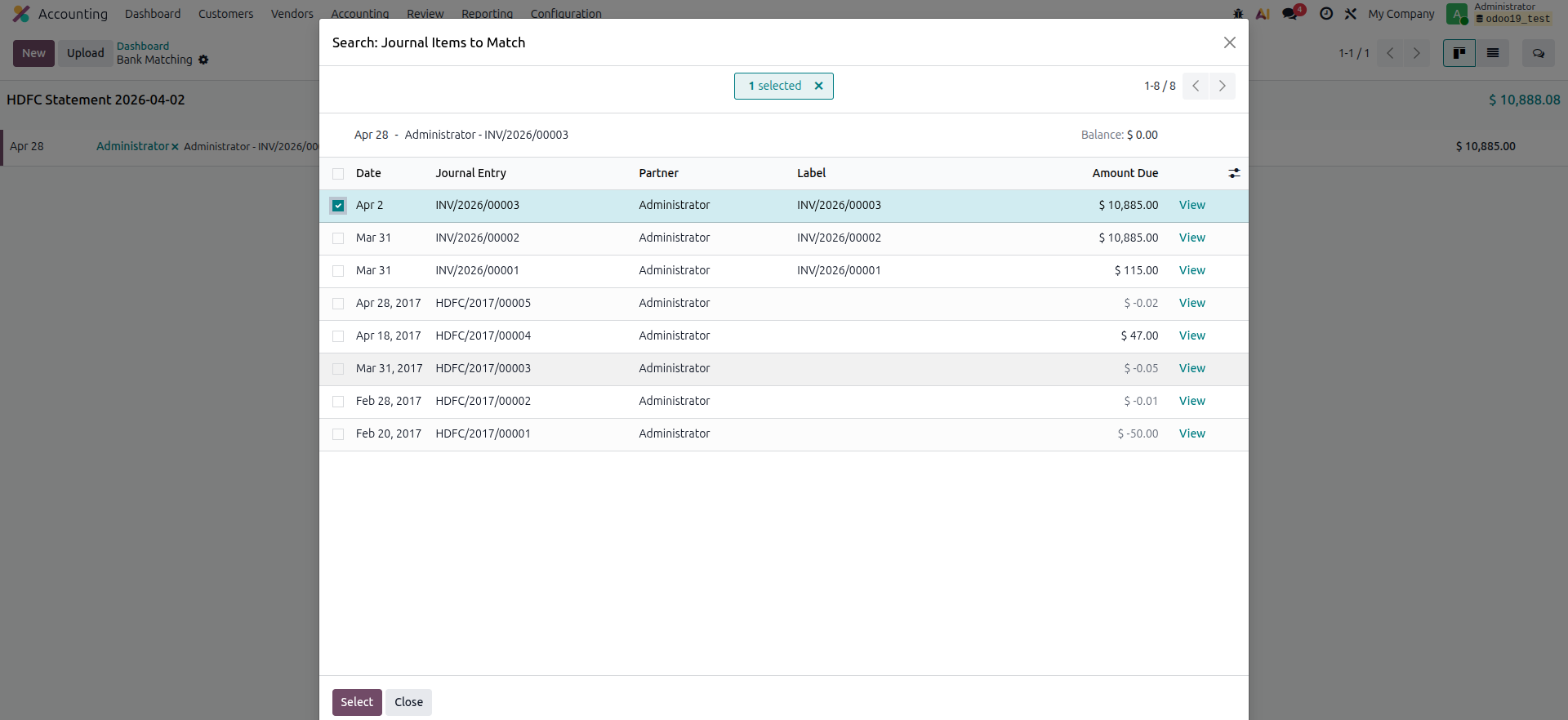Open the column settings adjust icon
Screen dimensions: 1568x720
(1234, 173)
